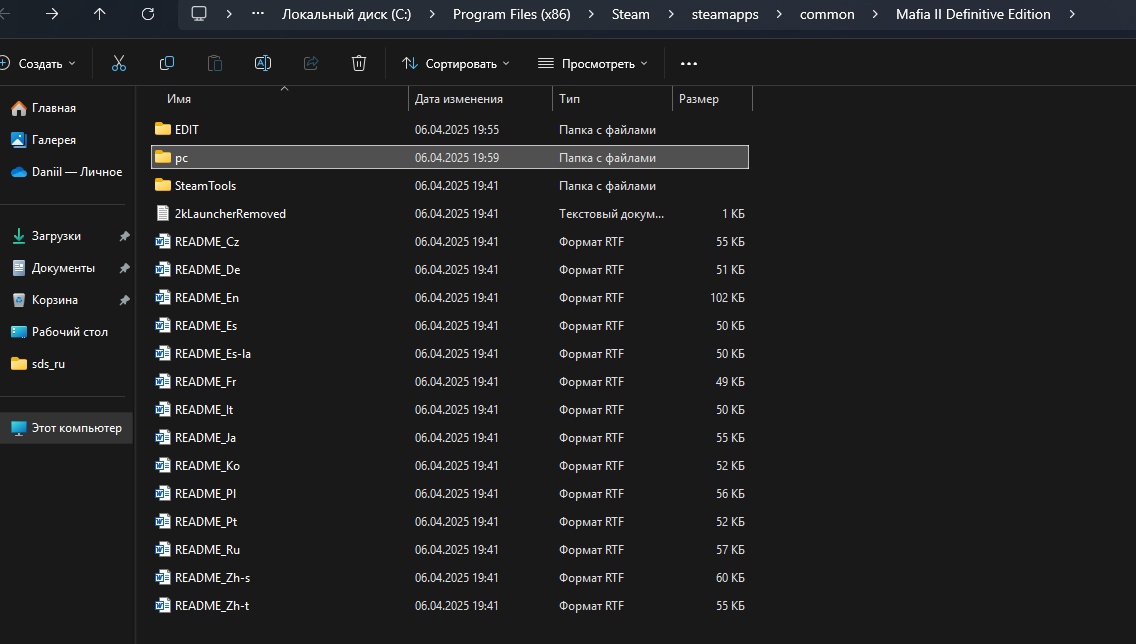Select README_Cz file icon
Screen dimensions: 1136x644
click(163, 241)
